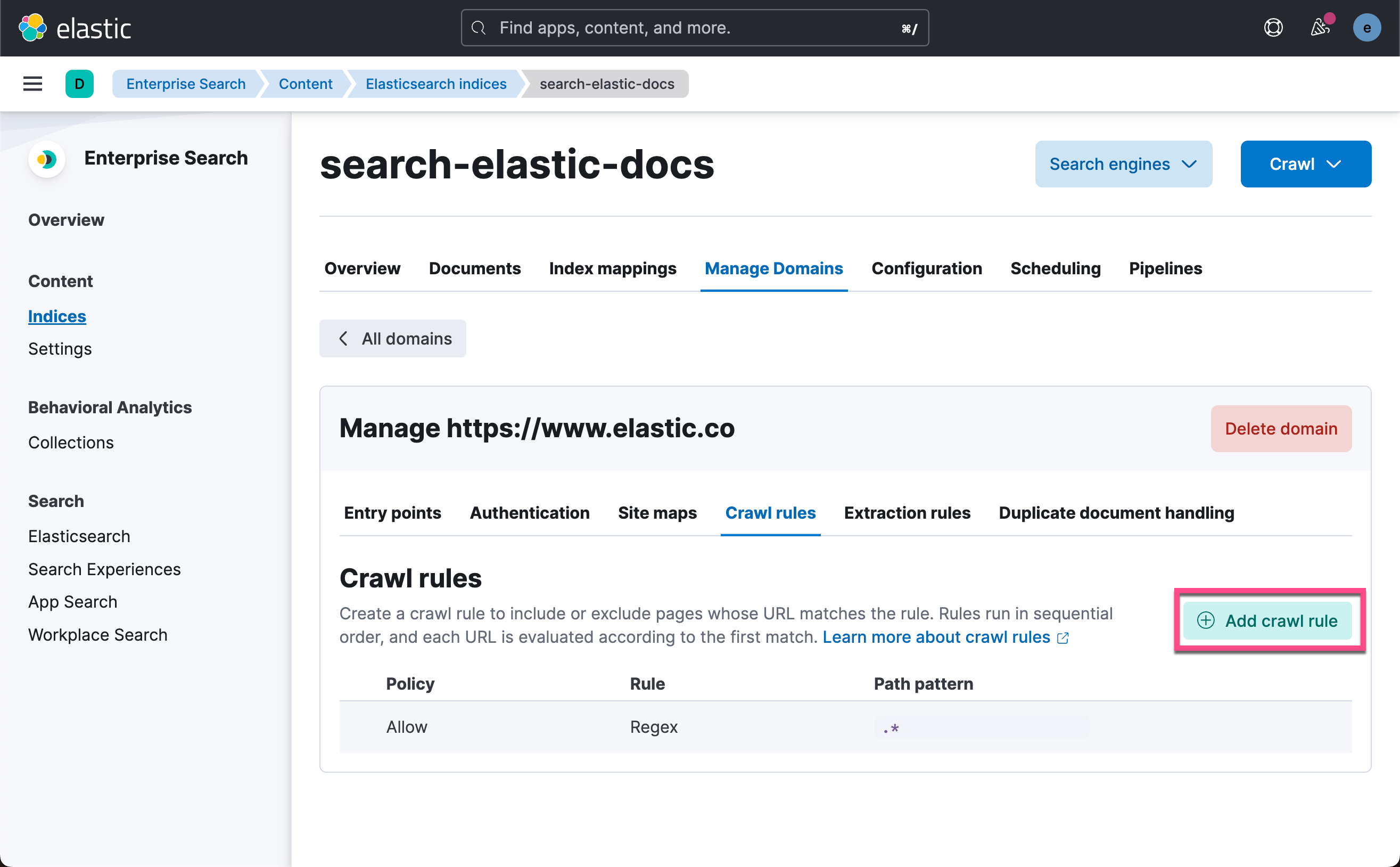The width and height of the screenshot is (1400, 867).
Task: Switch to the Scheduling tab
Action: (1055, 268)
